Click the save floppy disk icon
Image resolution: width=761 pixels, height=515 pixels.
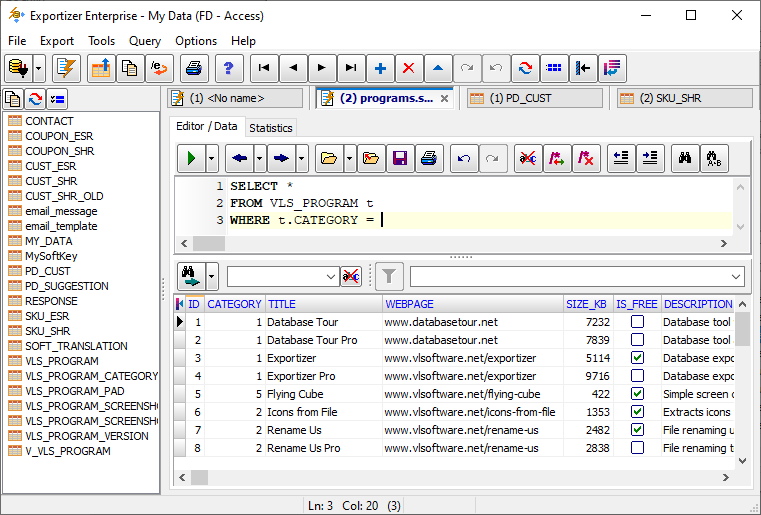(x=400, y=158)
